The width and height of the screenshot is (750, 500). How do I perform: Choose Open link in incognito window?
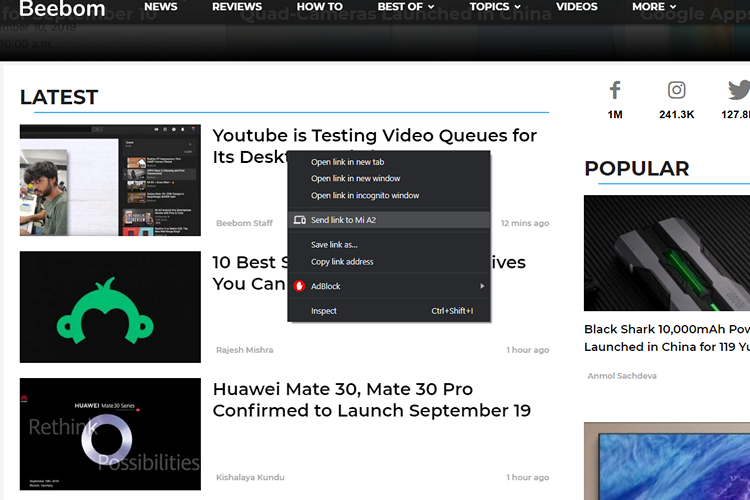pos(365,196)
